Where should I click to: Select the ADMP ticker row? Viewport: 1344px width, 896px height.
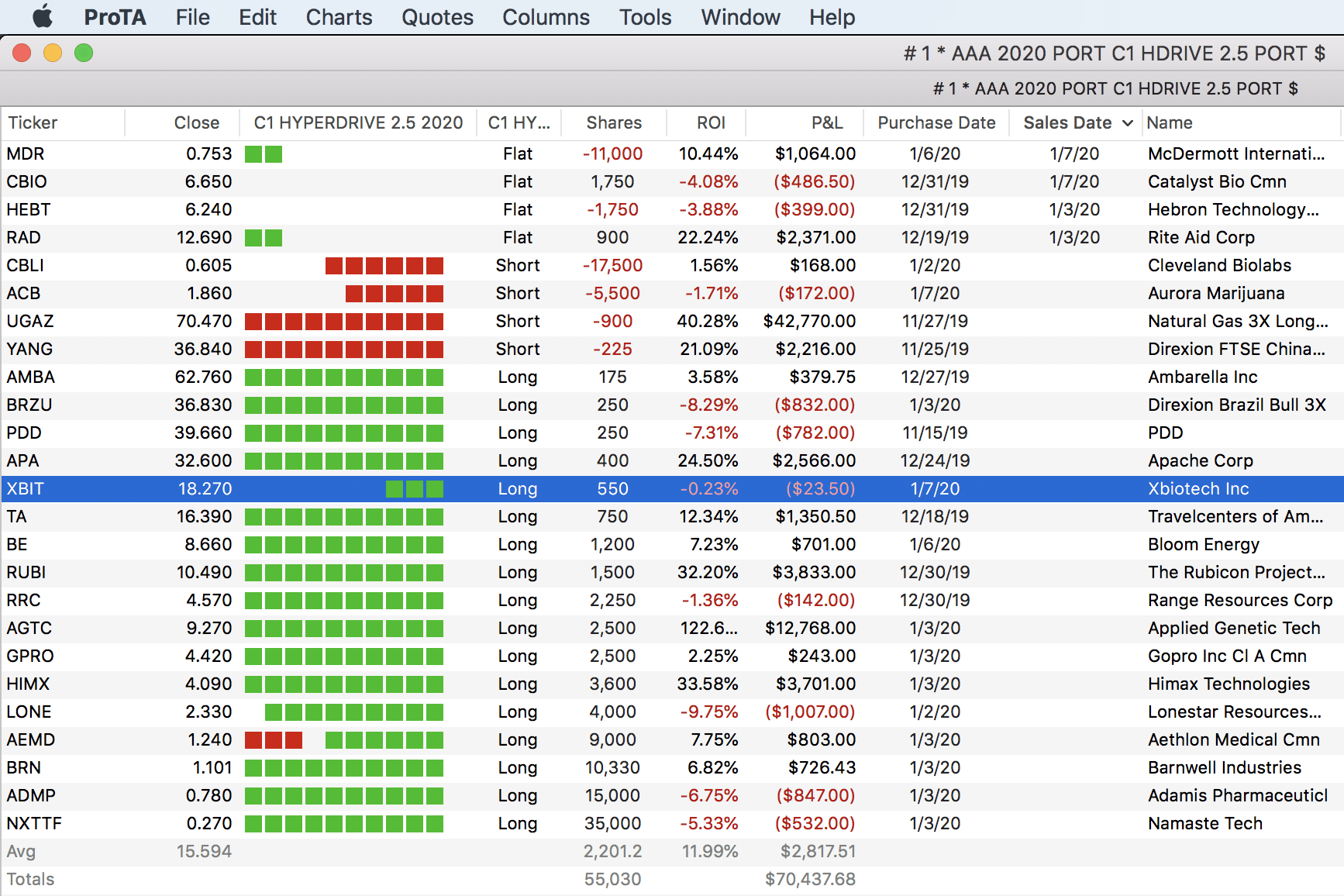click(x=672, y=795)
